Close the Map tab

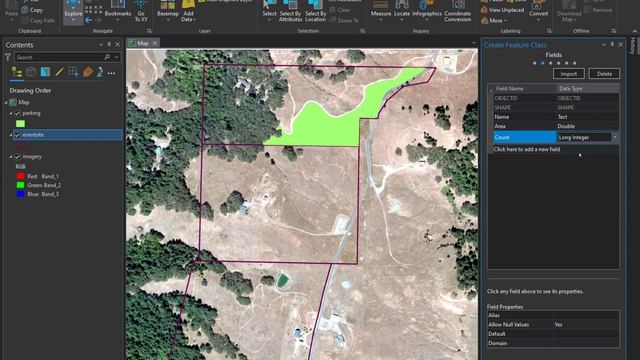pyautogui.click(x=155, y=43)
